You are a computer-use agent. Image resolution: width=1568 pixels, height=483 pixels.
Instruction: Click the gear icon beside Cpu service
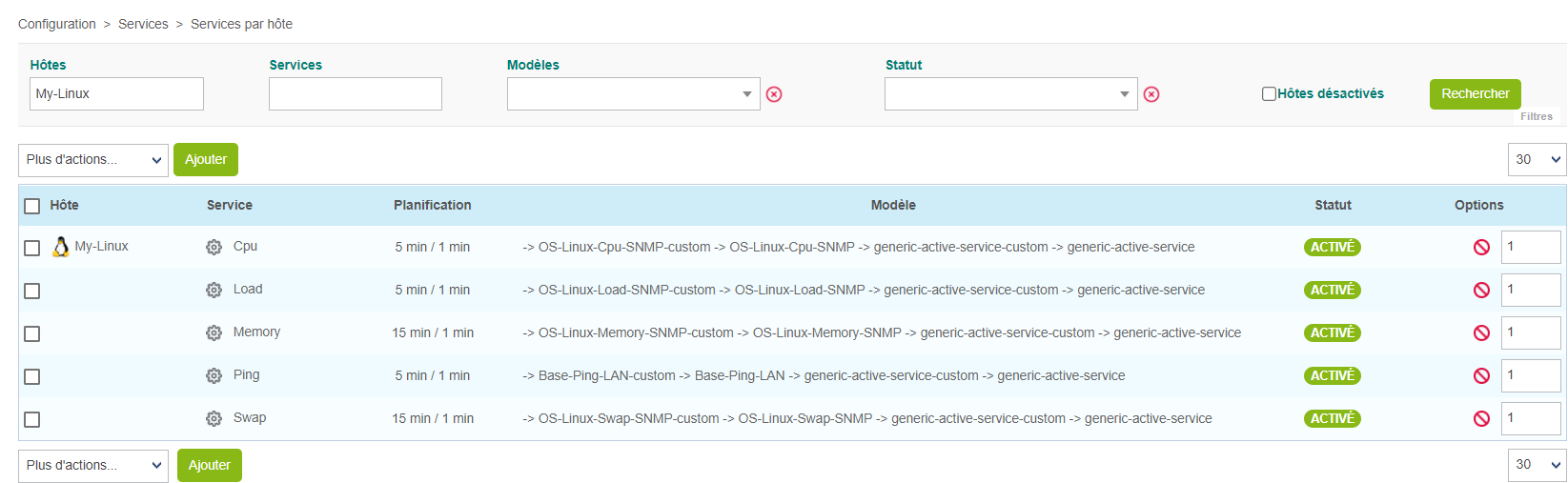[214, 247]
